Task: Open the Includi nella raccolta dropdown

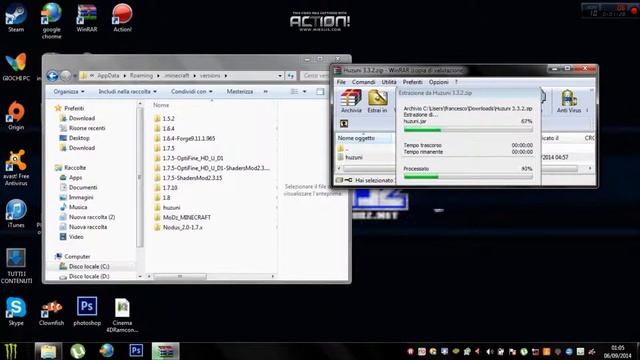Action: 127,91
